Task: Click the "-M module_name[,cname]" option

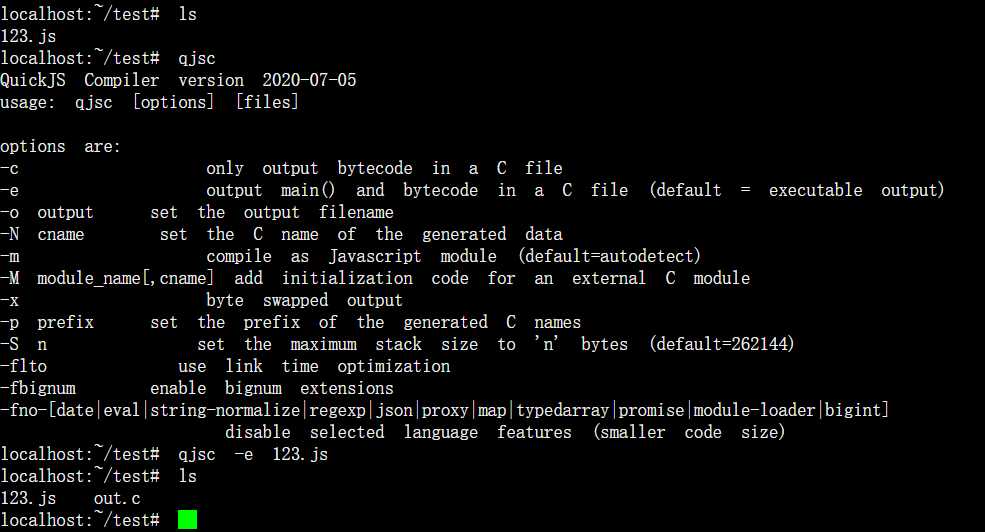Action: [x=107, y=278]
